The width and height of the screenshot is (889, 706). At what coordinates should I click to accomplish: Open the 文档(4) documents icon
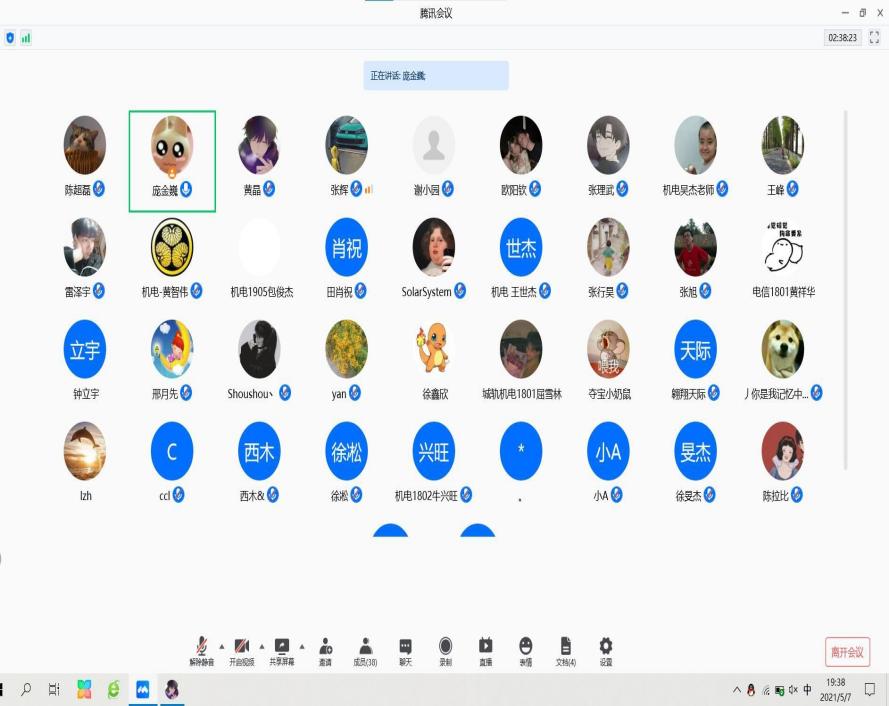(565, 646)
